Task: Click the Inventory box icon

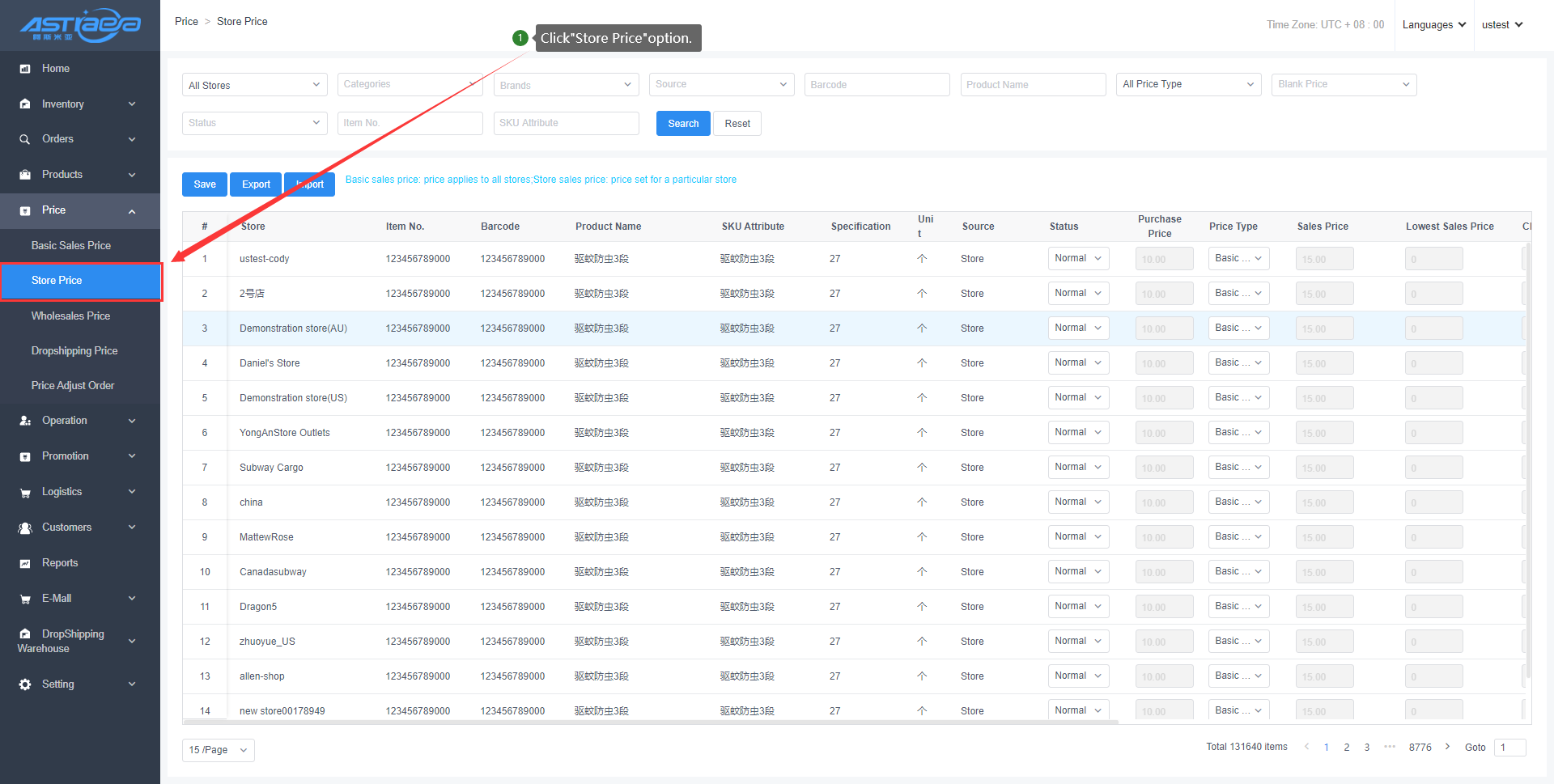Action: click(25, 104)
